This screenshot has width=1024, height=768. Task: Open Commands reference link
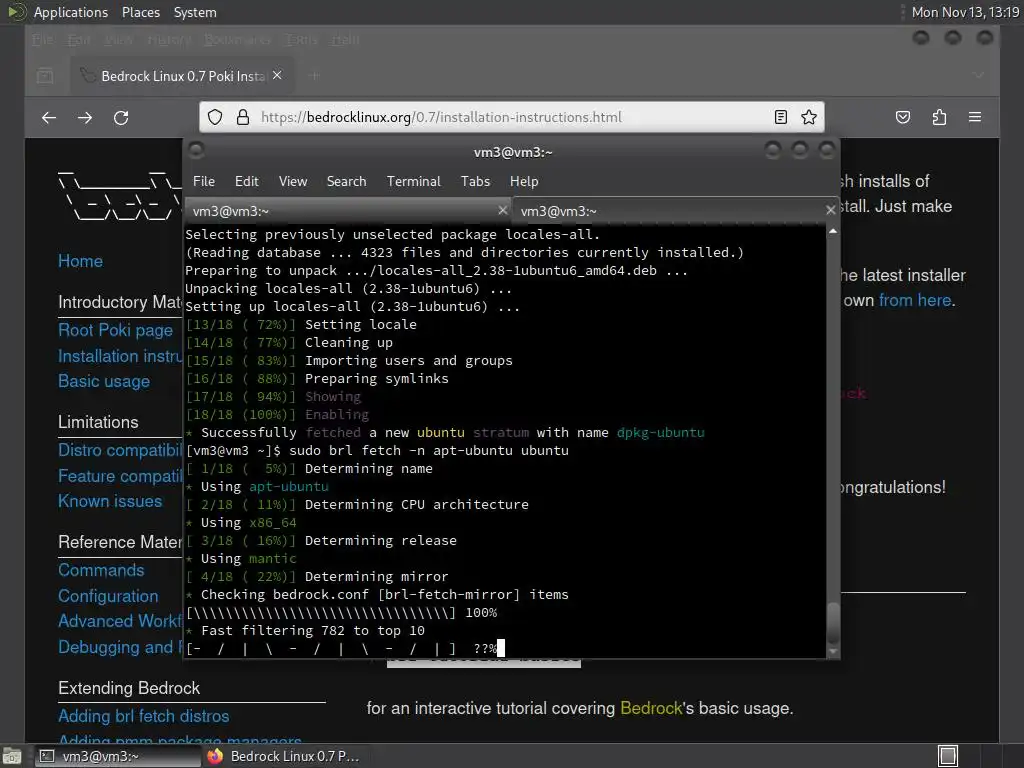click(x=101, y=570)
